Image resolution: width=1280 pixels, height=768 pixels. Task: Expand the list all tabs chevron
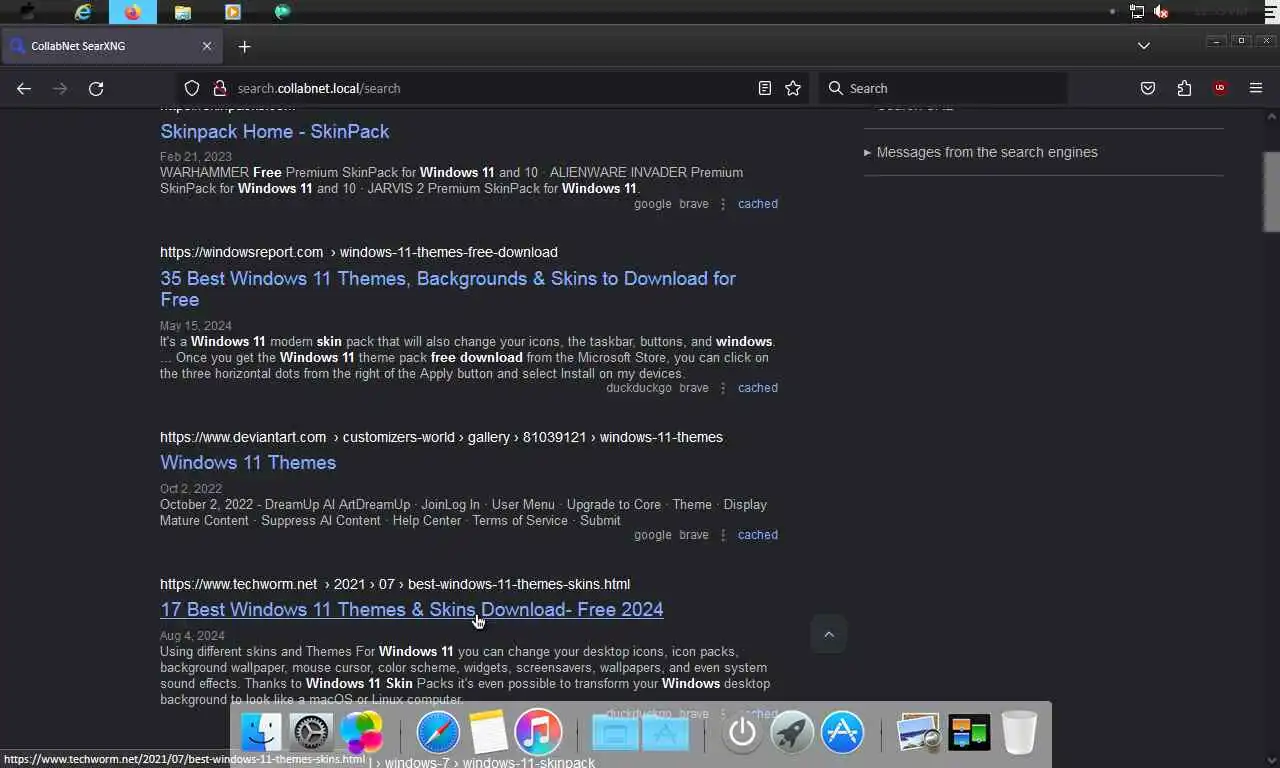pyautogui.click(x=1144, y=46)
